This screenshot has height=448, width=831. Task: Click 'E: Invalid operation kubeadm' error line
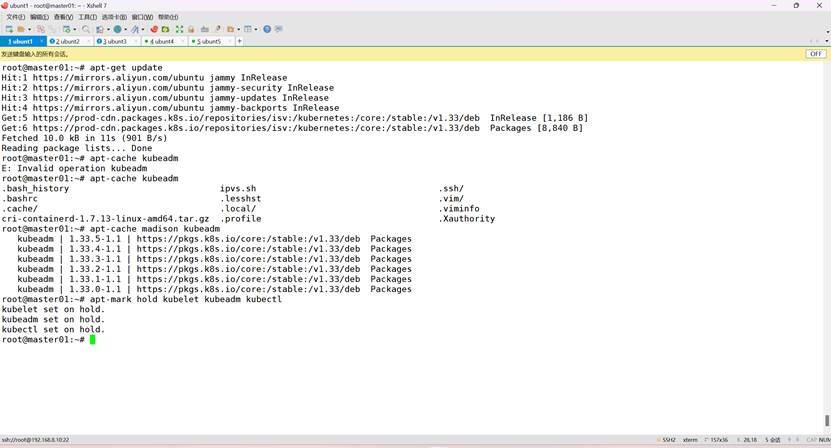[74, 169]
